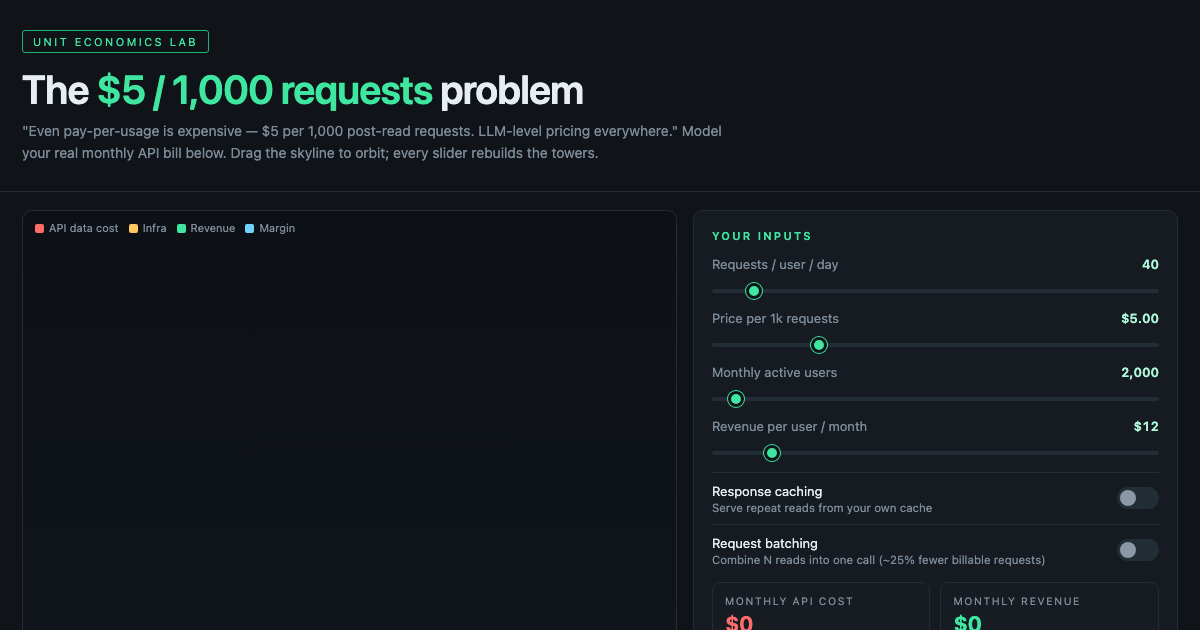Click the "Response caching" option title
This screenshot has width=1200, height=630.
click(x=767, y=492)
